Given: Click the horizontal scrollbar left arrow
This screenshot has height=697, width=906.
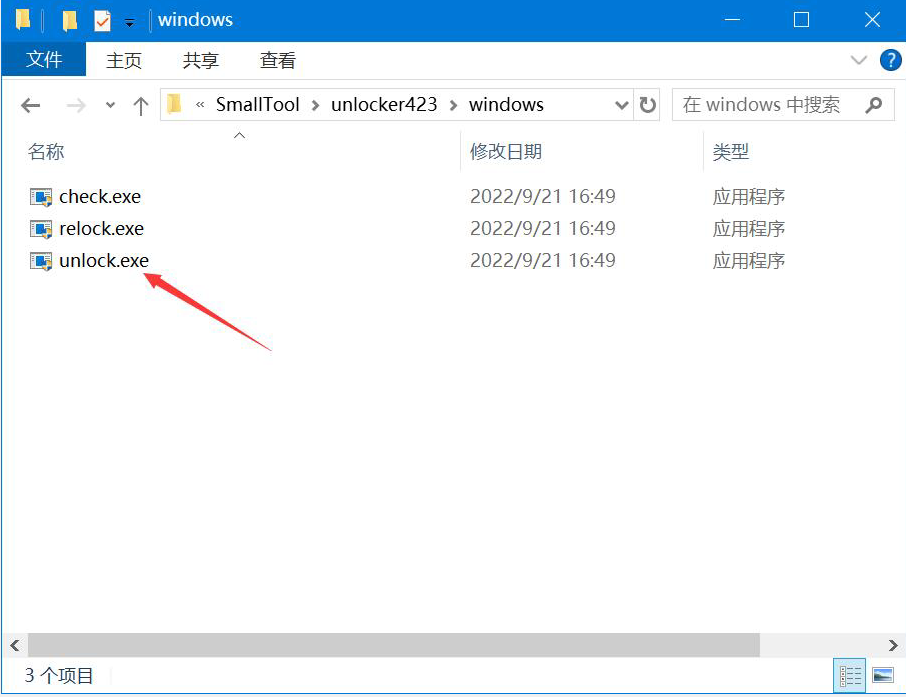Looking at the screenshot, I should tap(15, 645).
